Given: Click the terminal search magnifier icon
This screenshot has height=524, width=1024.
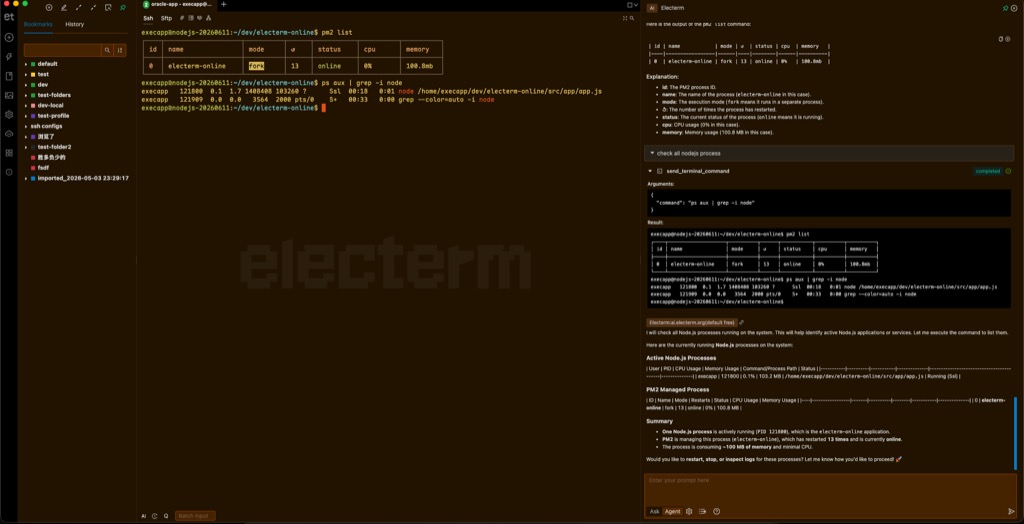Looking at the screenshot, I should pos(632,18).
